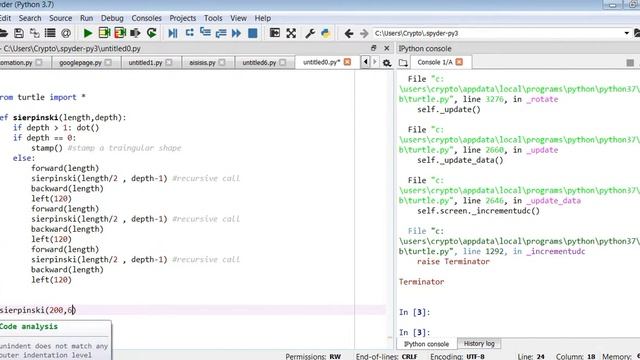Click the Encoding: UTF-8 status entry
The image size is (640, 360).
point(457,356)
